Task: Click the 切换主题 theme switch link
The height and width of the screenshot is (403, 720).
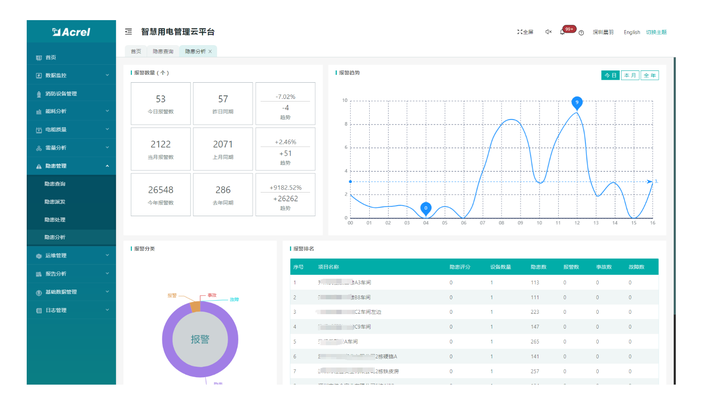Action: (656, 32)
